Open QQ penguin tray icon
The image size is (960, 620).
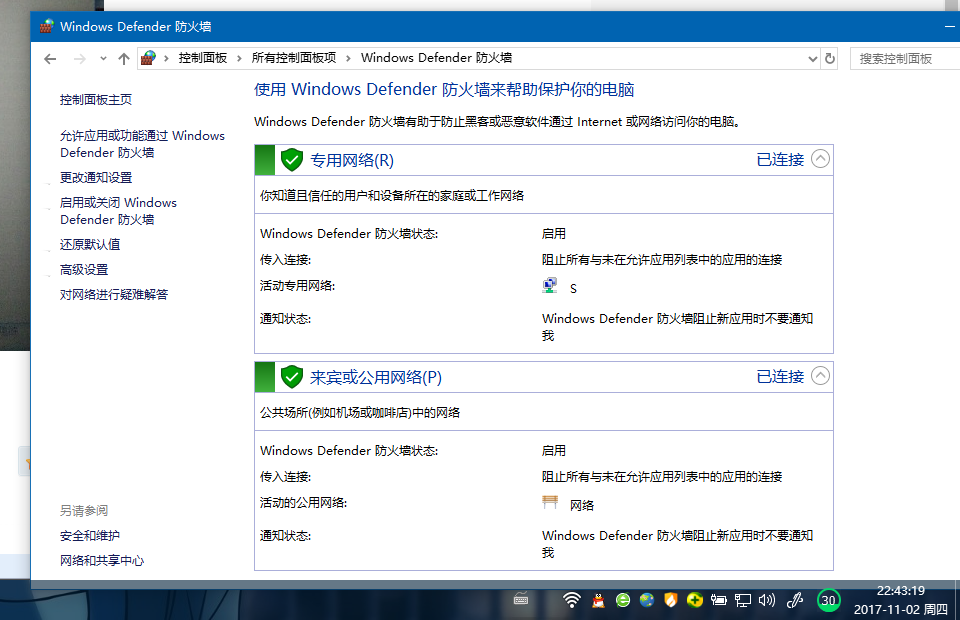[598, 600]
